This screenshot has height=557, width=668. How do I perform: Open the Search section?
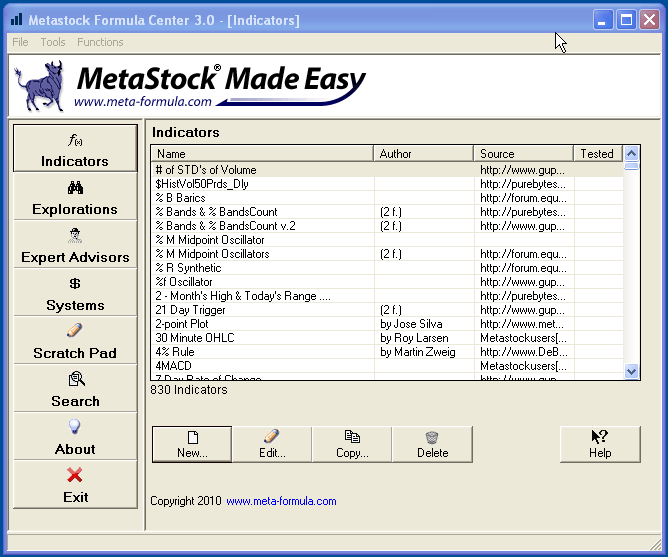(75, 388)
